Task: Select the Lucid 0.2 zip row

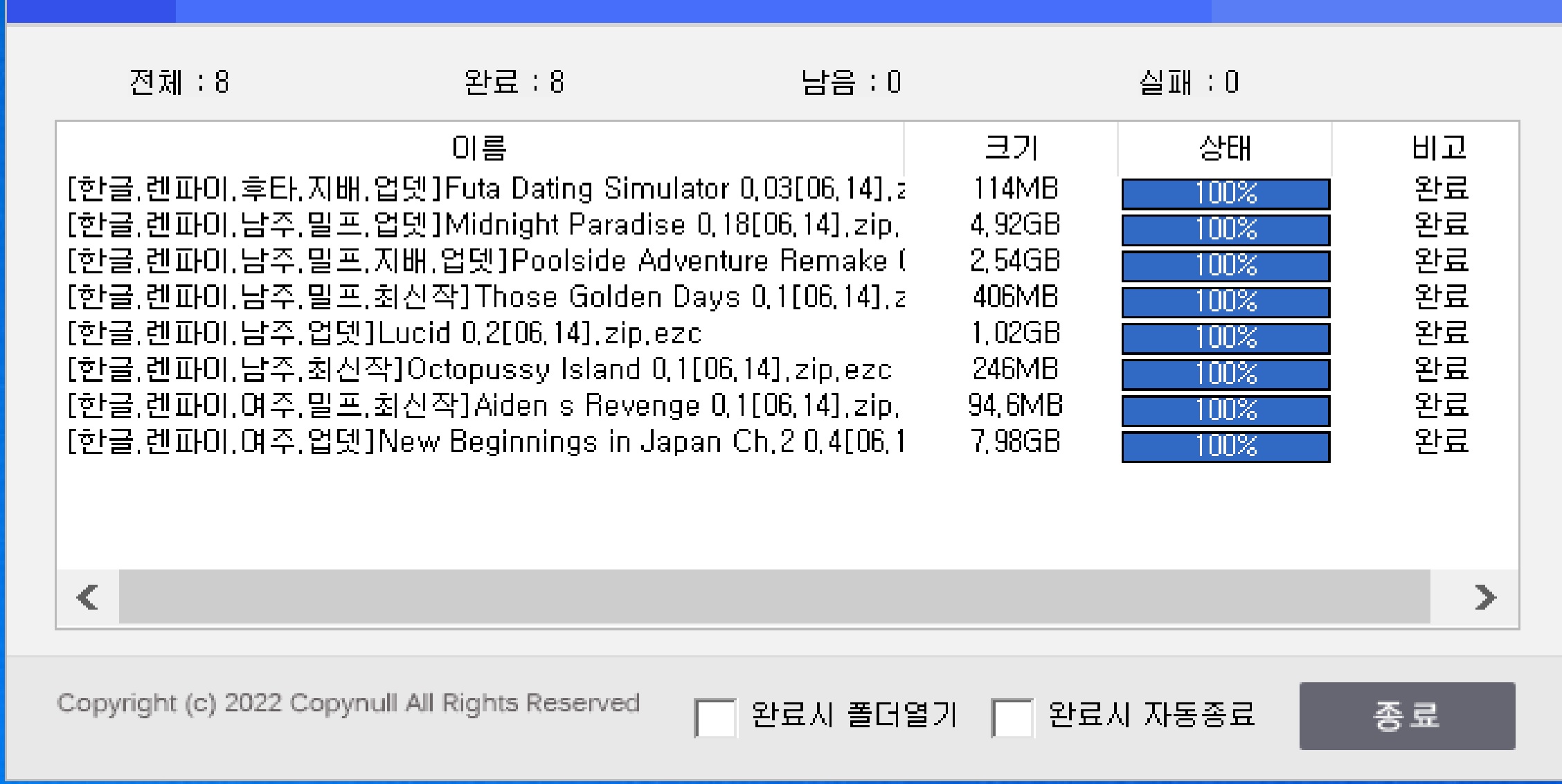Action: [385, 334]
